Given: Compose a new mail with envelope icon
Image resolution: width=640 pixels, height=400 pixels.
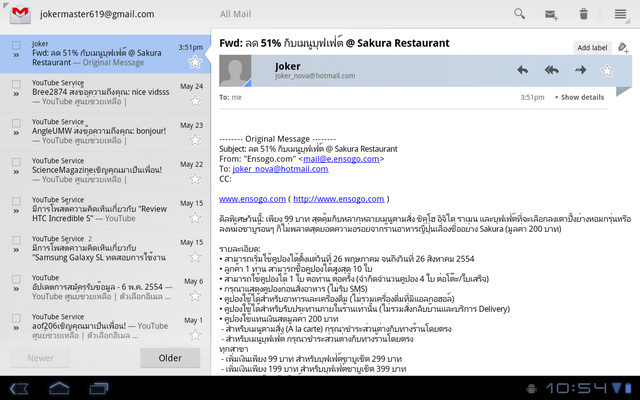Looking at the screenshot, I should click(x=551, y=15).
